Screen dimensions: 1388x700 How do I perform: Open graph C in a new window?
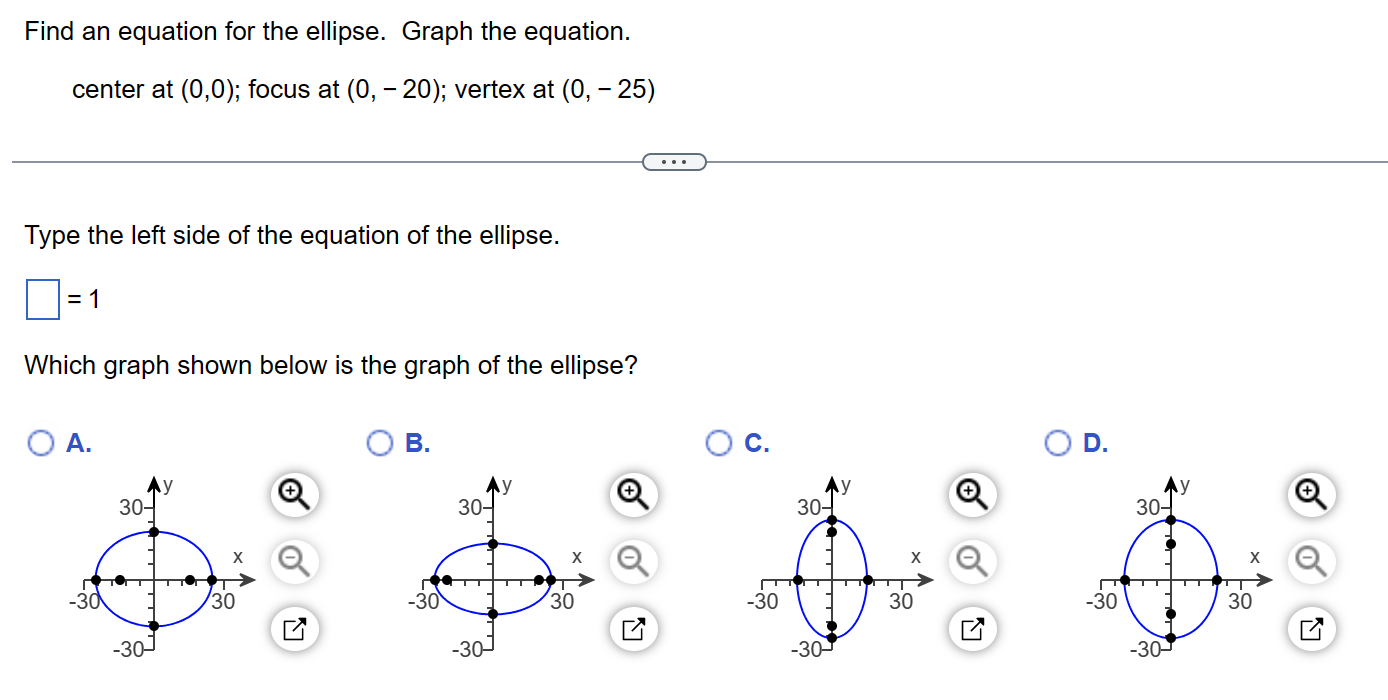click(971, 629)
